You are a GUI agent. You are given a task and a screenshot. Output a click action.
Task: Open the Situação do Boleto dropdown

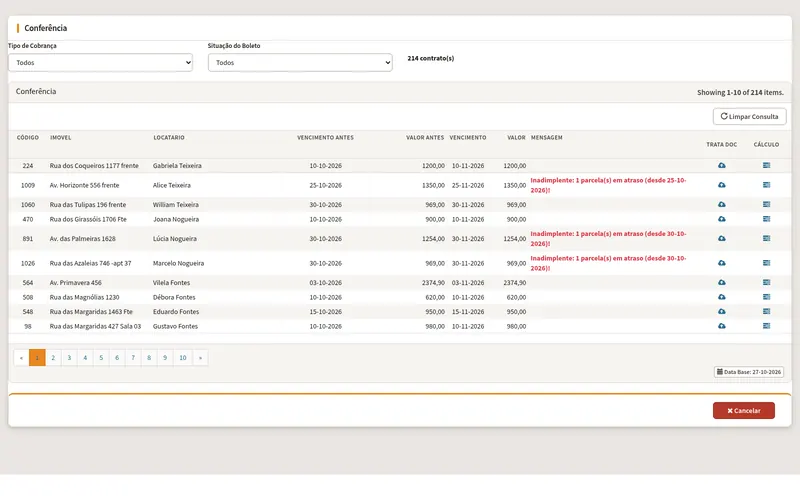pyautogui.click(x=300, y=63)
